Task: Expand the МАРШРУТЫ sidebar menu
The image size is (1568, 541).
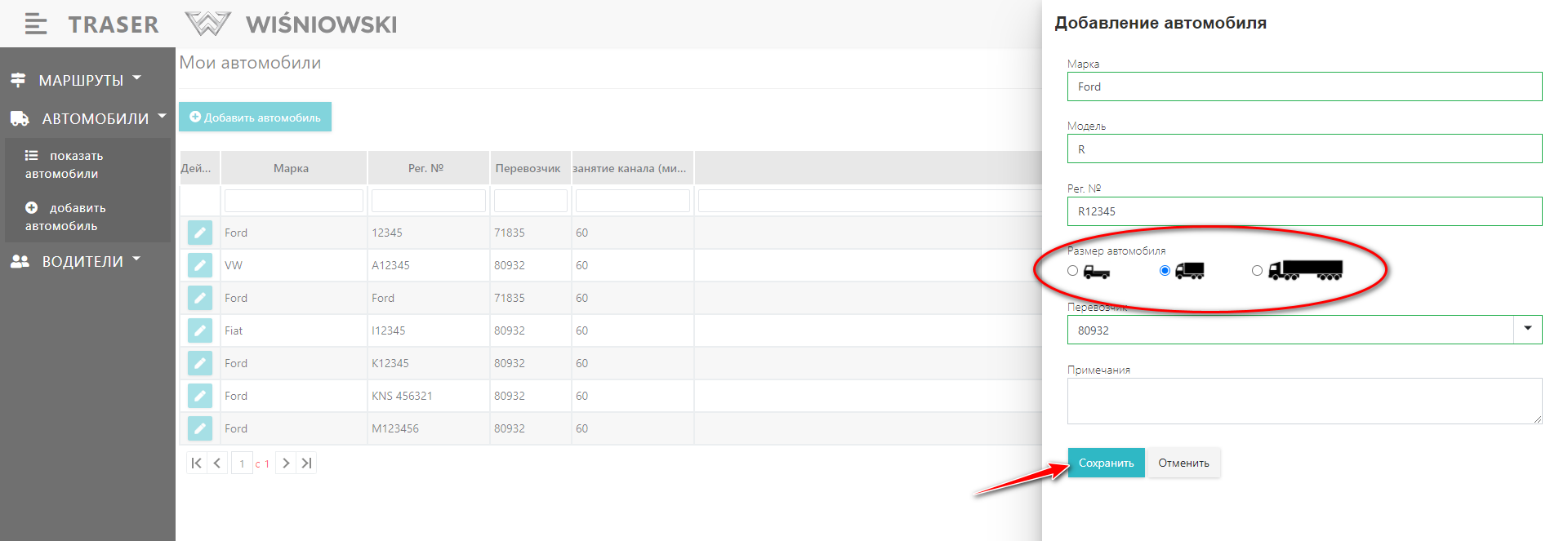Action: 80,80
